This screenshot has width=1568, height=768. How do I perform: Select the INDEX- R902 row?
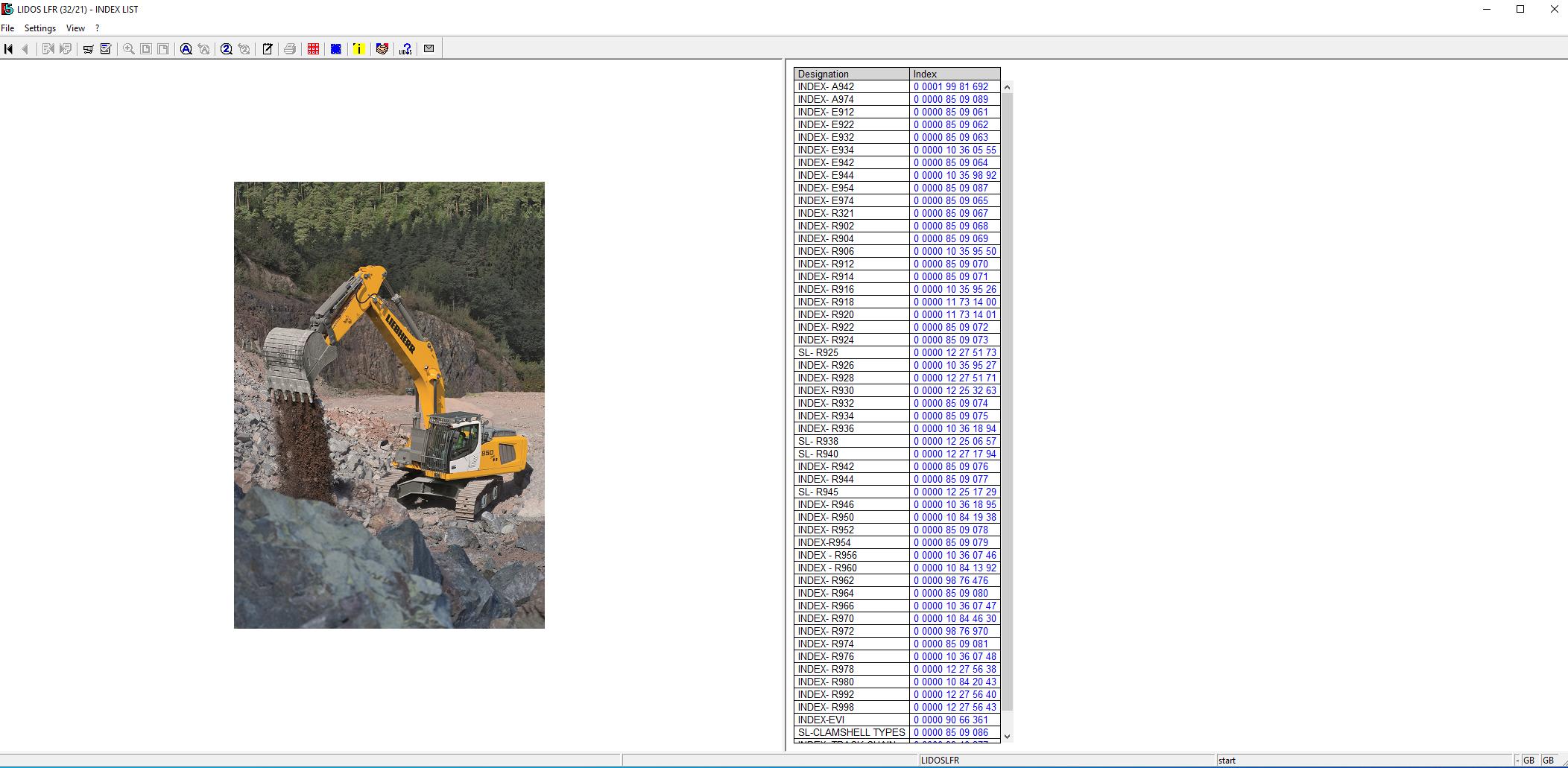pos(897,226)
